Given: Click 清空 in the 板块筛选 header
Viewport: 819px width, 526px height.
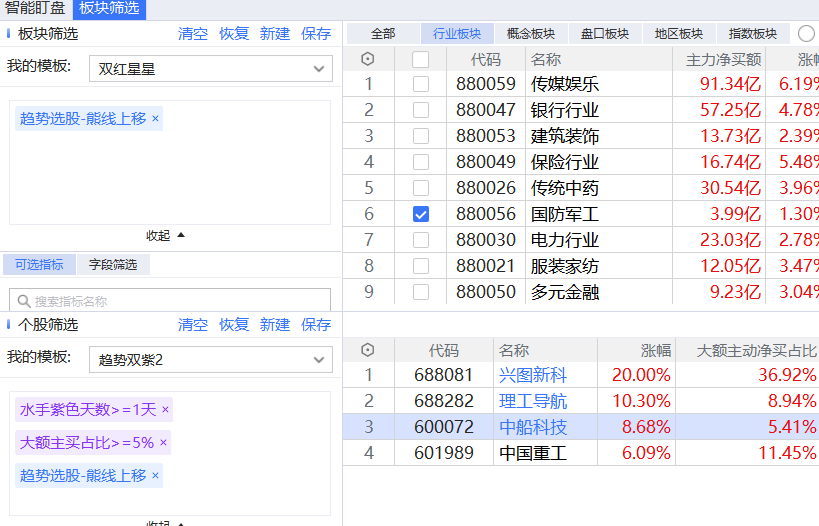Looking at the screenshot, I should coord(193,34).
